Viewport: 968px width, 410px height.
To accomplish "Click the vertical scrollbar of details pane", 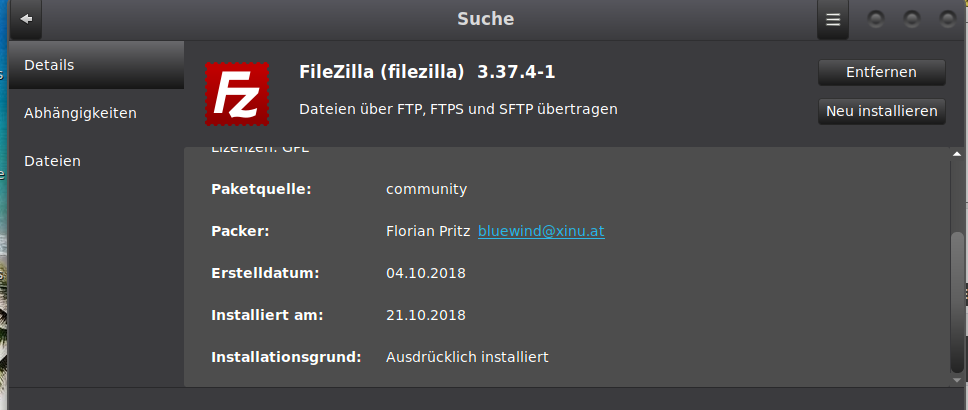I will pos(957,300).
